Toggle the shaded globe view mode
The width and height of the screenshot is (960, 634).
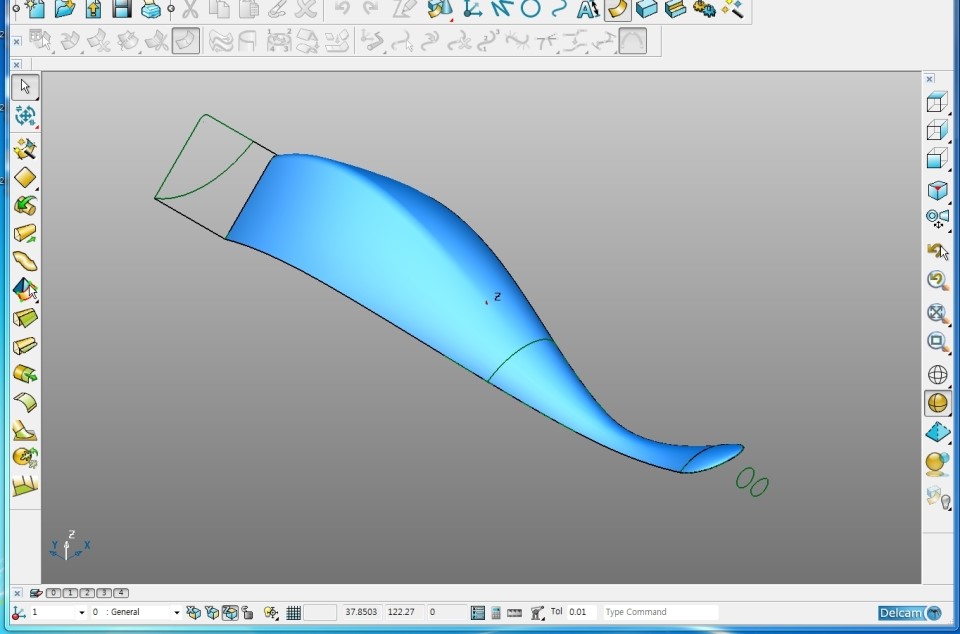pos(937,403)
